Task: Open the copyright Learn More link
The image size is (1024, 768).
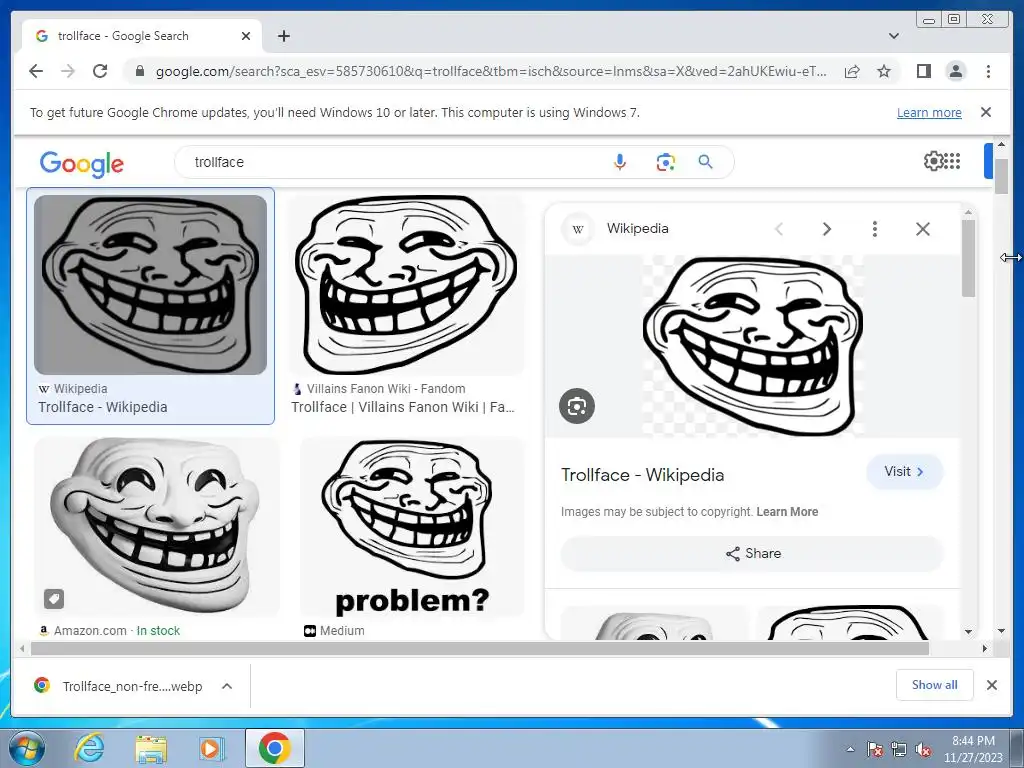Action: pos(787,512)
